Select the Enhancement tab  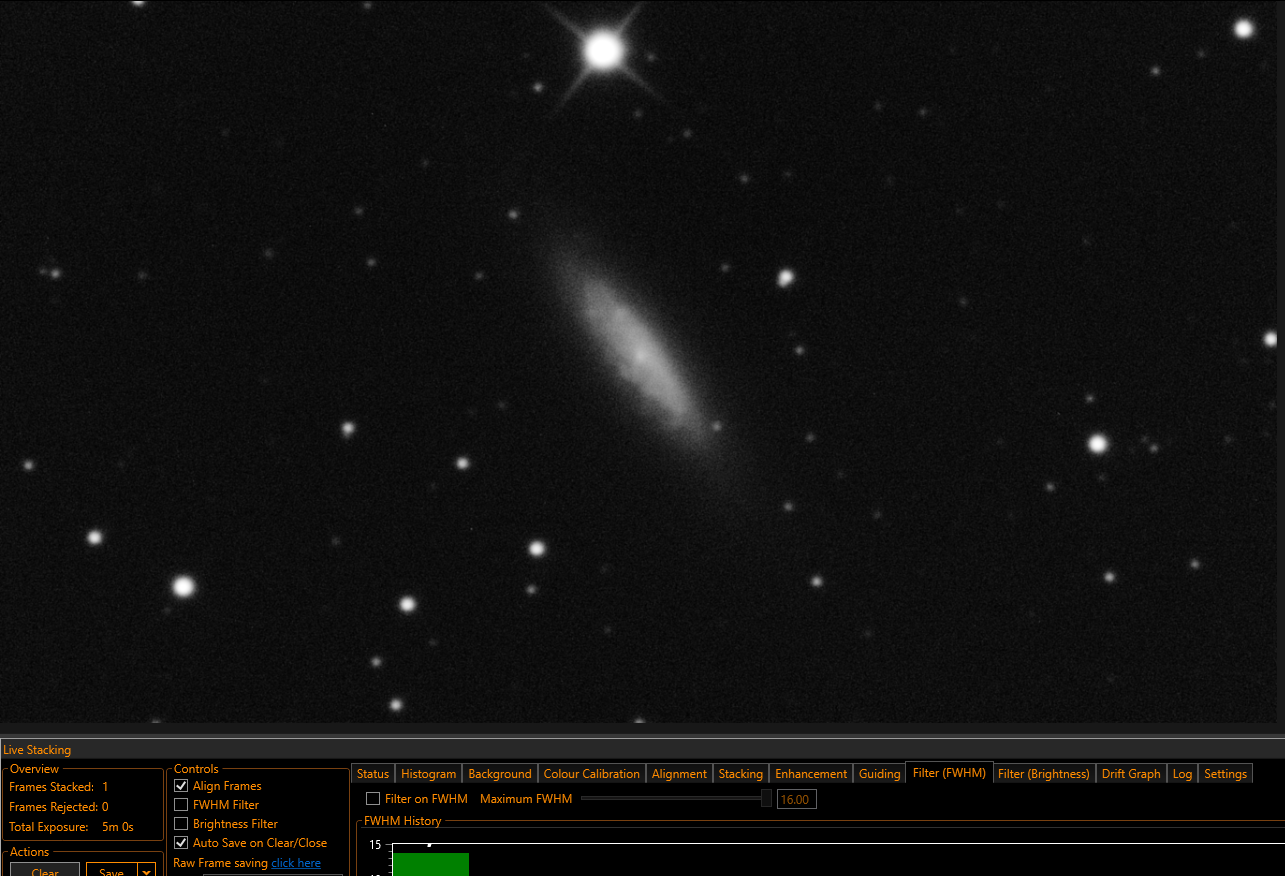[811, 774]
